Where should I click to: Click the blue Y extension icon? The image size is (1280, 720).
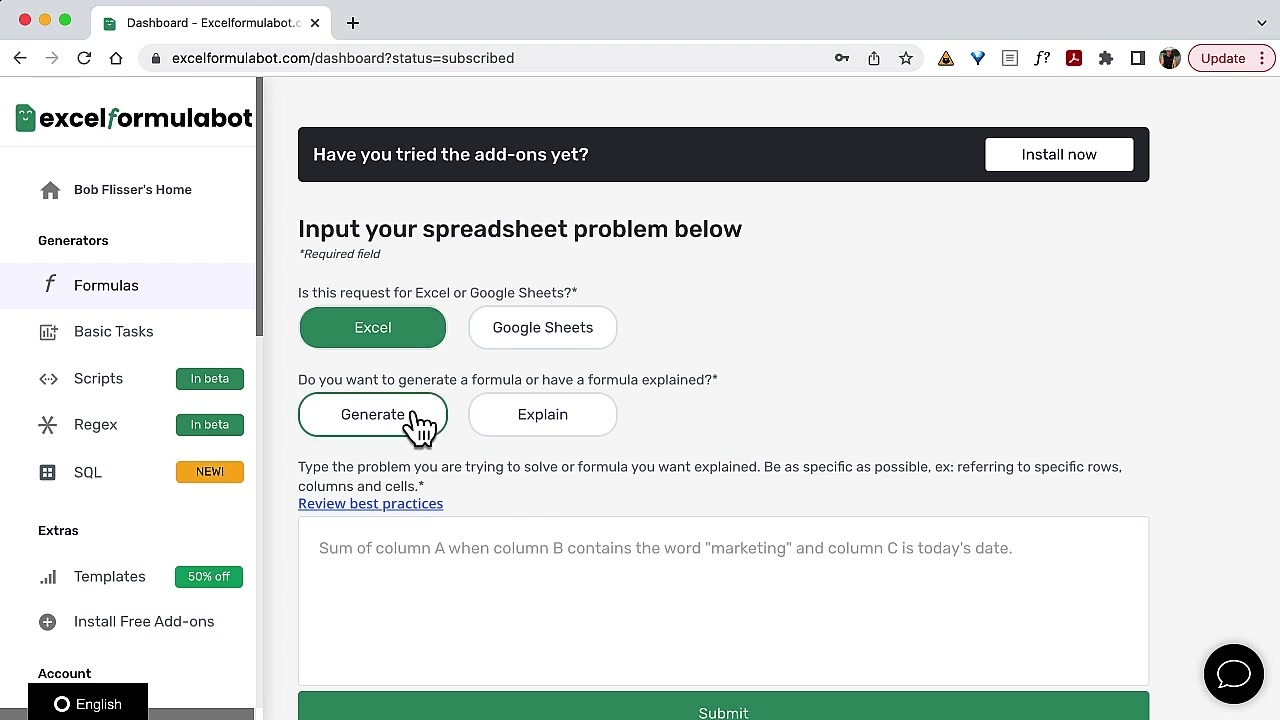coord(978,58)
